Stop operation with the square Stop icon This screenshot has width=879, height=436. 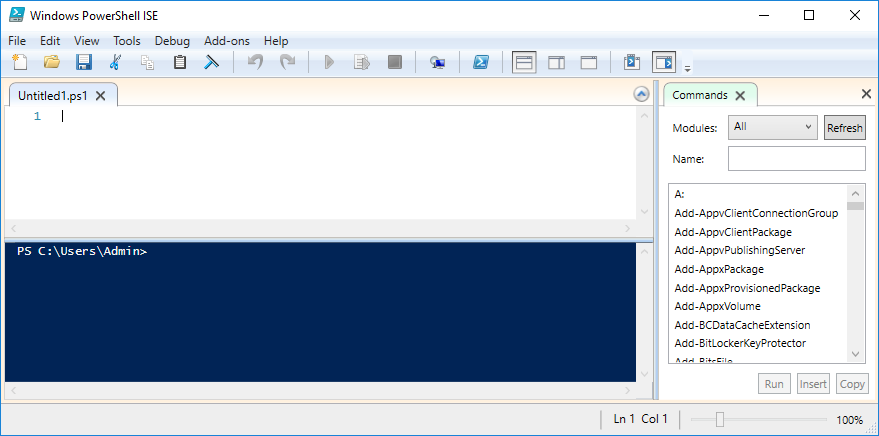tap(395, 62)
